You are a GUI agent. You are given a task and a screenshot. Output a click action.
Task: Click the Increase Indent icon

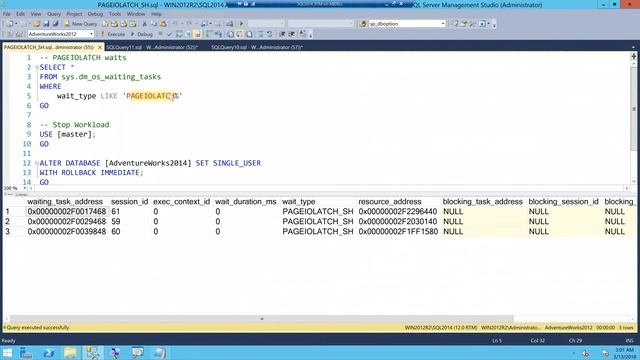pyautogui.click(x=292, y=34)
